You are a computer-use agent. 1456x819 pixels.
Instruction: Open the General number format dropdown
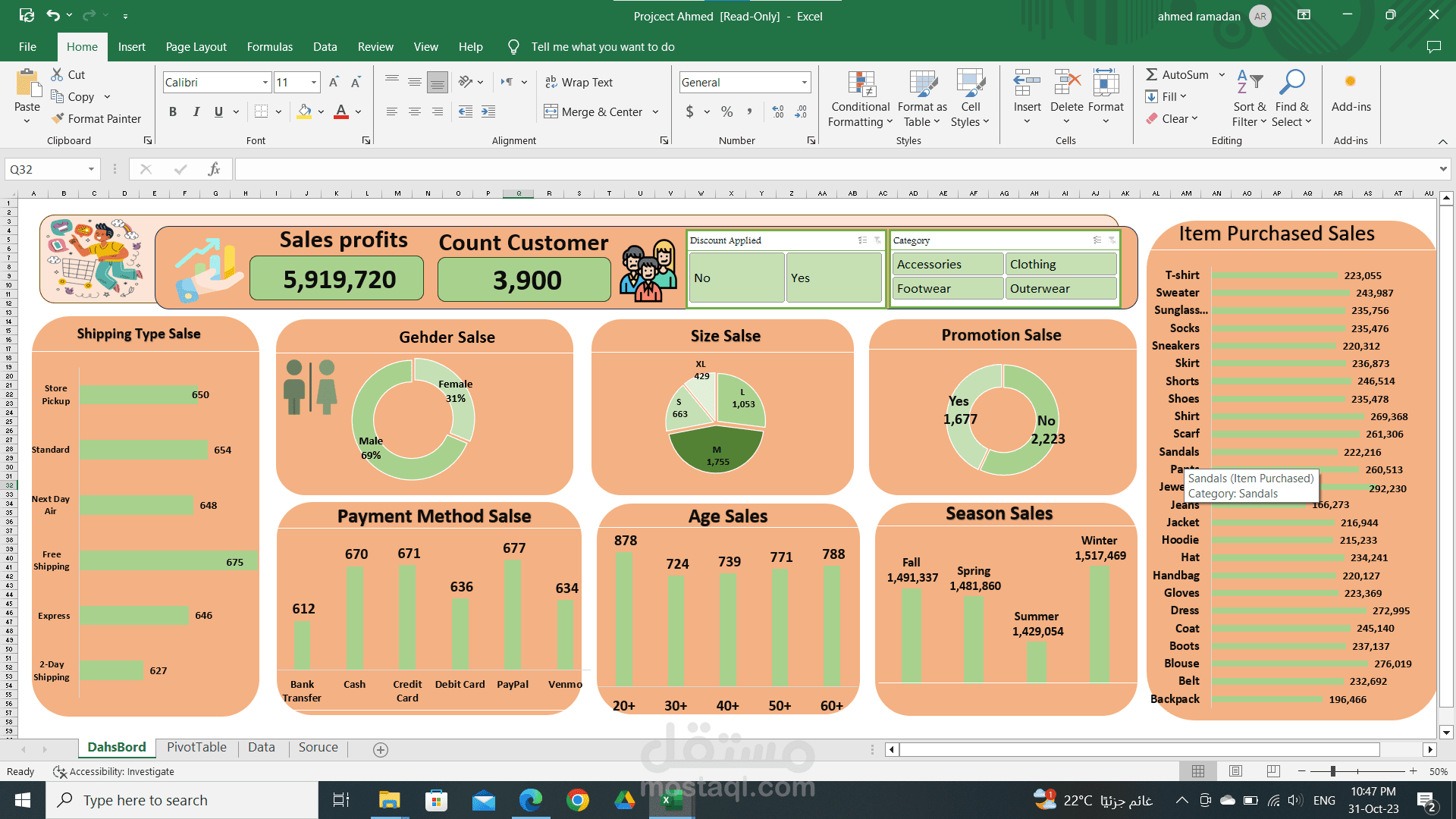click(x=804, y=82)
